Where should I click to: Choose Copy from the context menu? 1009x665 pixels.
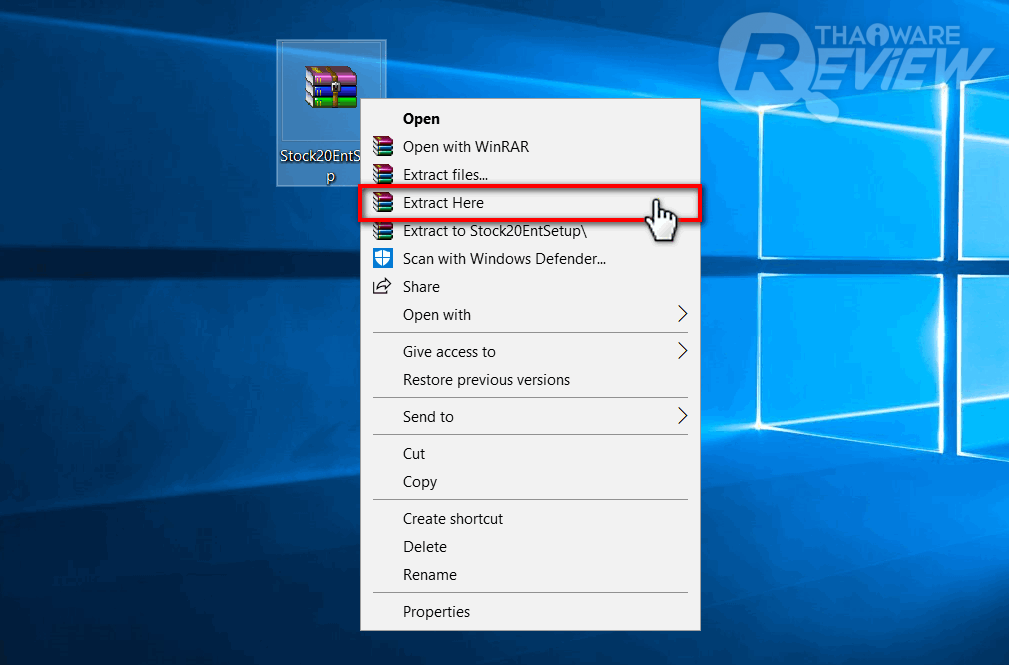[x=530, y=482]
